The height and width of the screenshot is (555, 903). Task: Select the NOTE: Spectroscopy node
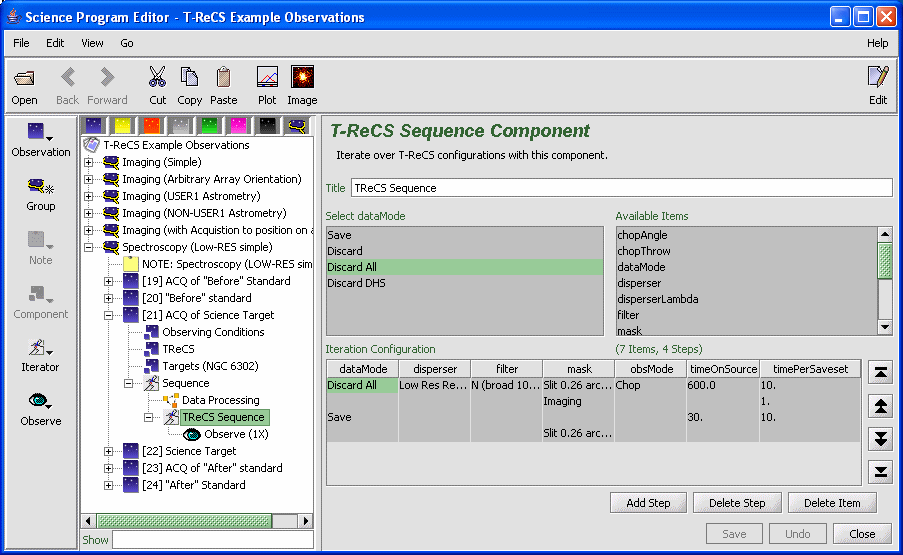tap(227, 264)
